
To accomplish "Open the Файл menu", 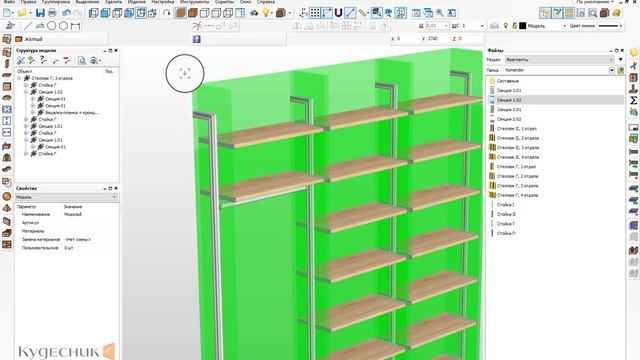I will [x=9, y=2].
